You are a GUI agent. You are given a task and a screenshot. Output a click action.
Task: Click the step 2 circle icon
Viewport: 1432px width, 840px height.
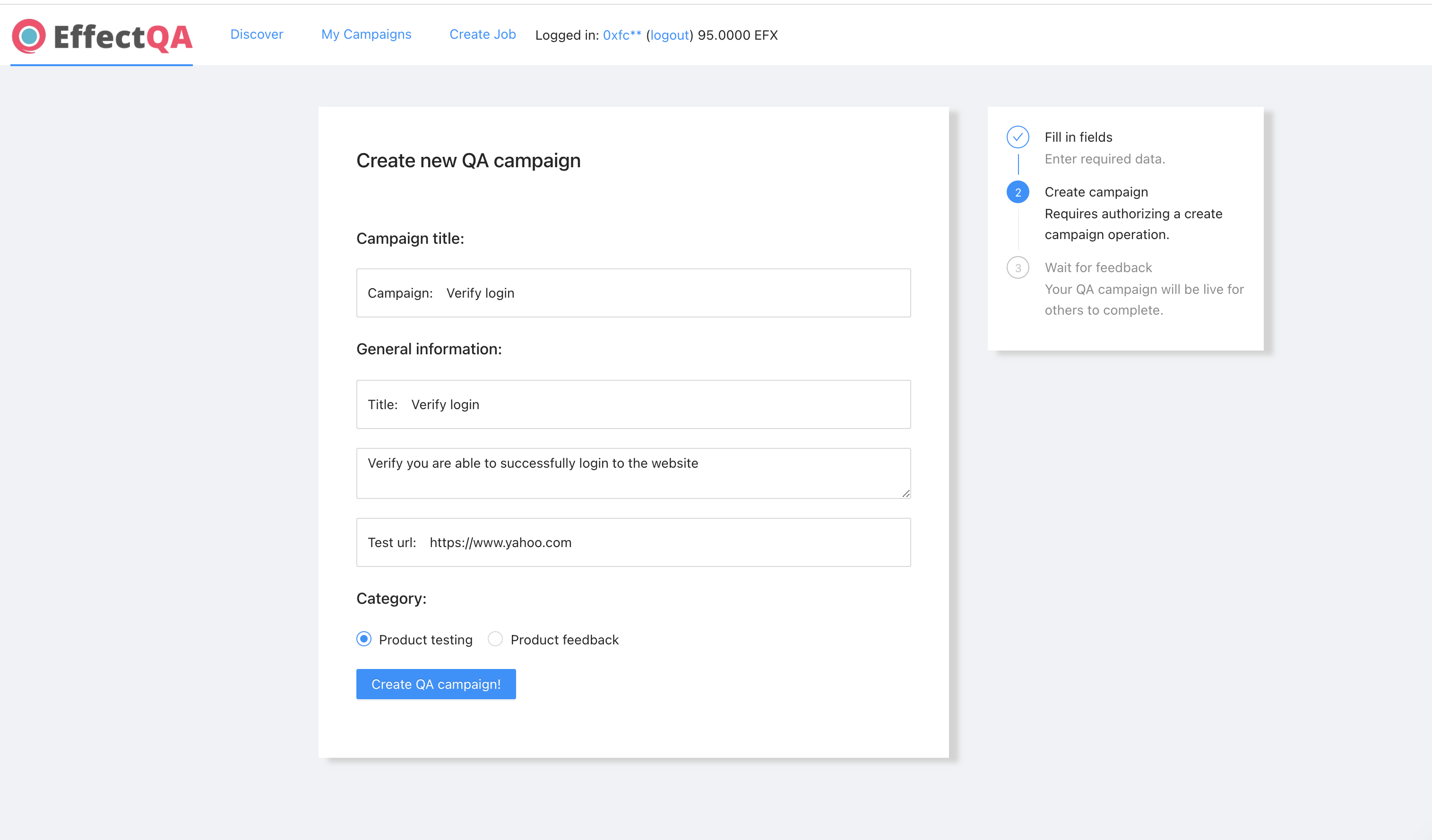click(x=1017, y=193)
